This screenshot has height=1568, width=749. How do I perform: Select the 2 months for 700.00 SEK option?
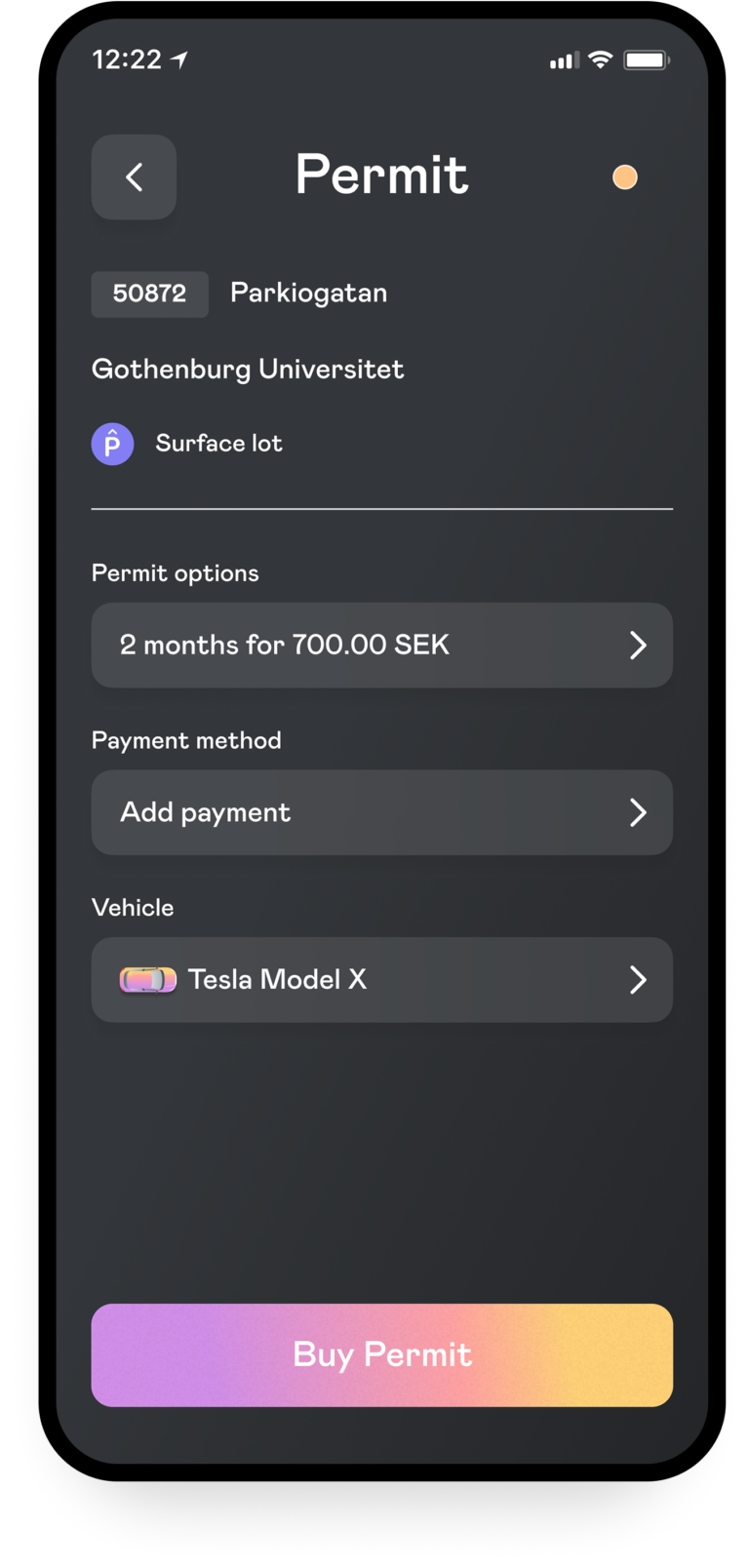[x=285, y=646]
